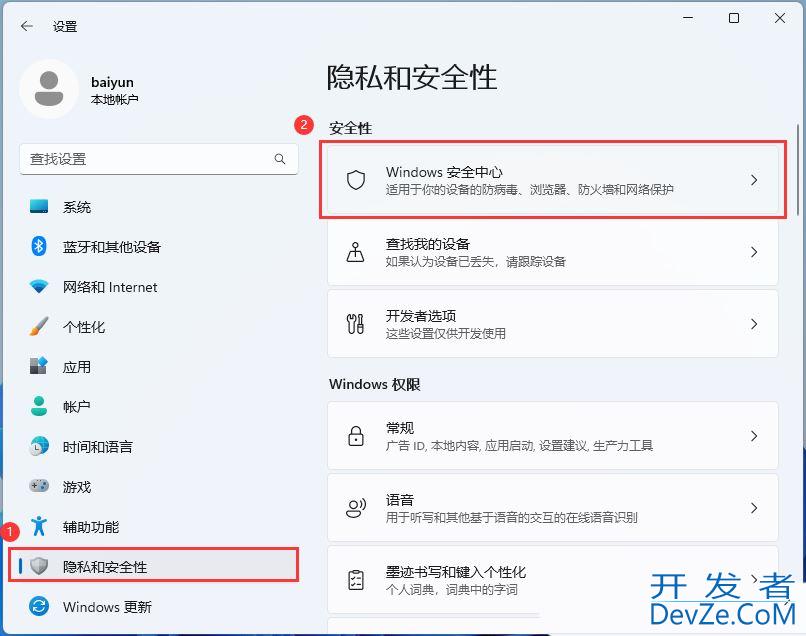Expand 开发者选项 chevron
The height and width of the screenshot is (636, 806).
754,324
